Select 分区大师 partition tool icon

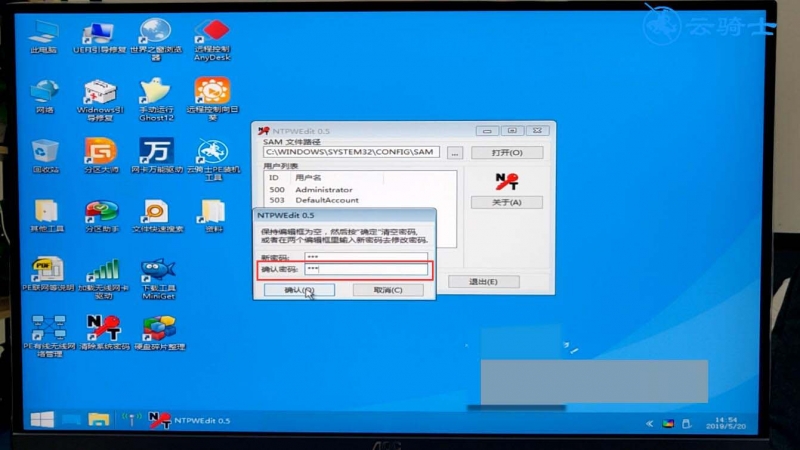click(101, 155)
